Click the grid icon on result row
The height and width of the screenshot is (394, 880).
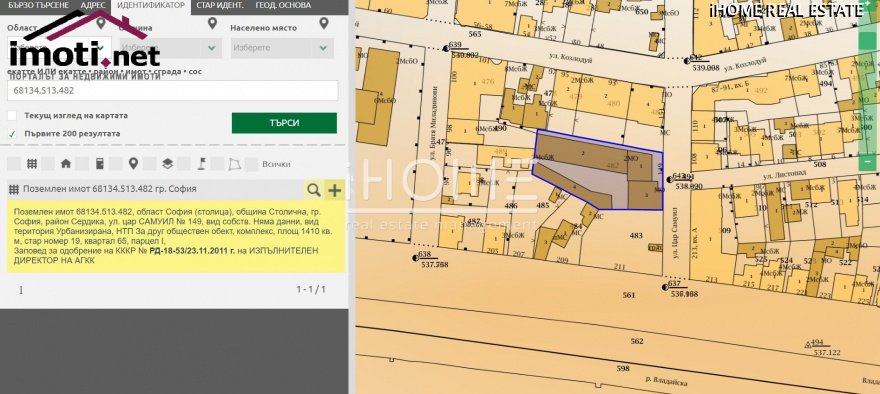[14, 190]
